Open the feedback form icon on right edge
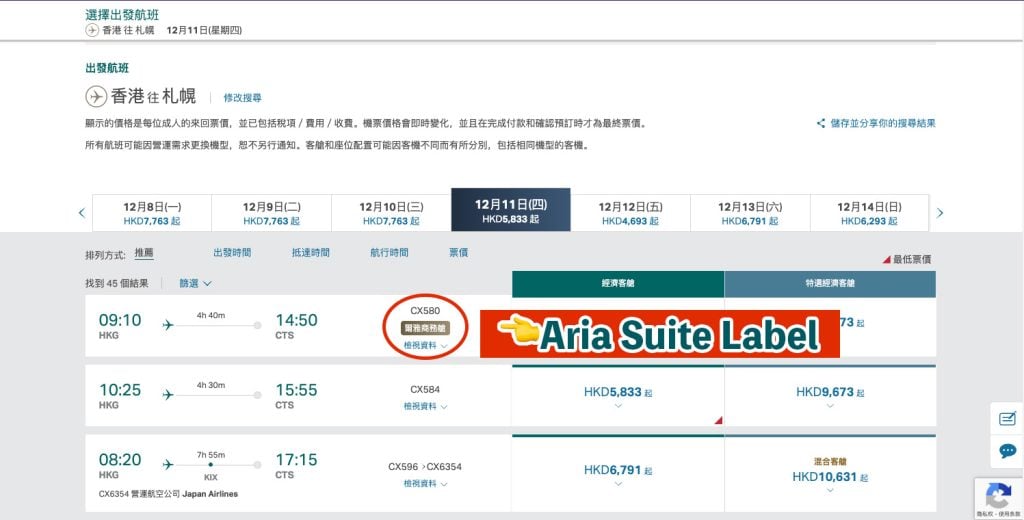 [x=1007, y=419]
